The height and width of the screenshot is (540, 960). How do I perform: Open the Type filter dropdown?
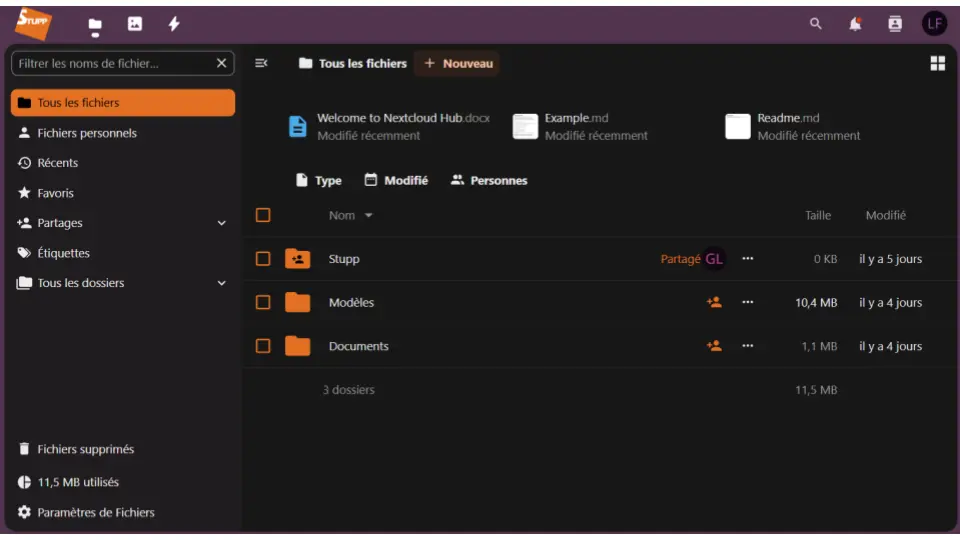click(x=319, y=181)
